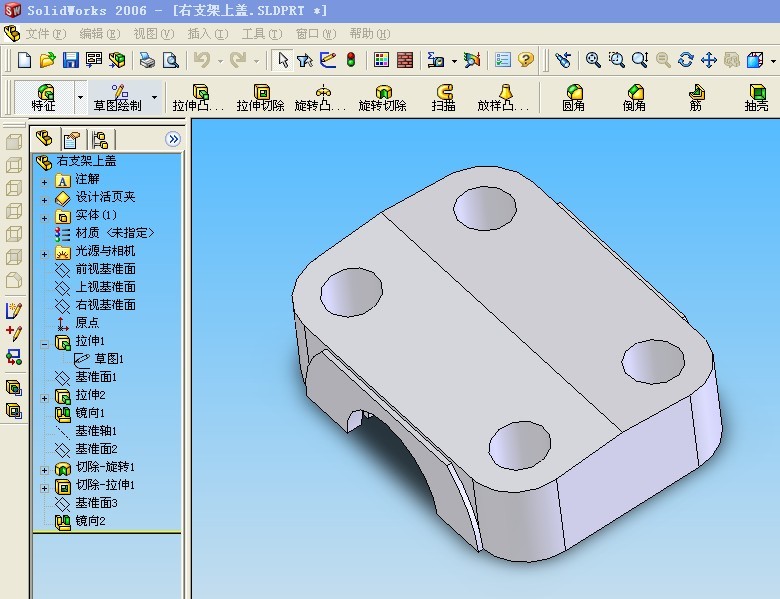Click the rebuild traffic light icon
The height and width of the screenshot is (599, 780).
(x=351, y=60)
